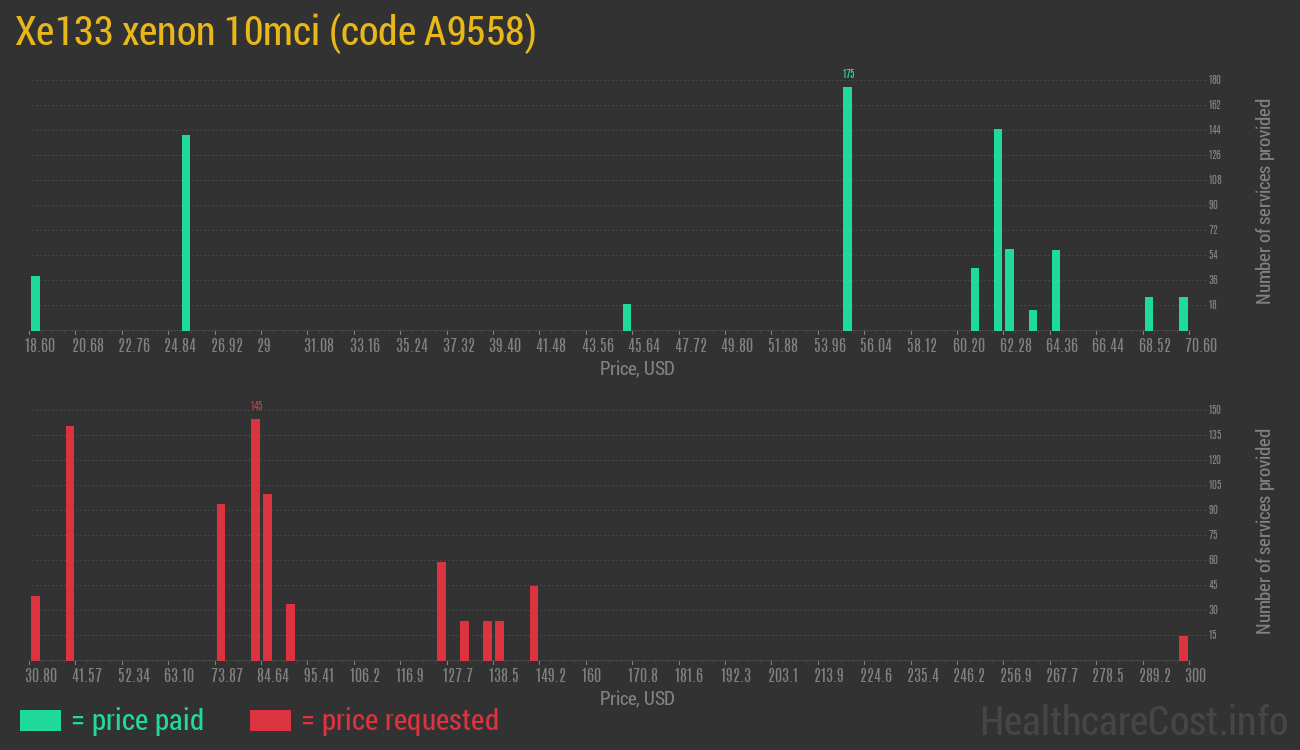Click the upper chart's 'Number of services provided' label
Image resolution: width=1300 pixels, height=750 pixels.
(1264, 202)
